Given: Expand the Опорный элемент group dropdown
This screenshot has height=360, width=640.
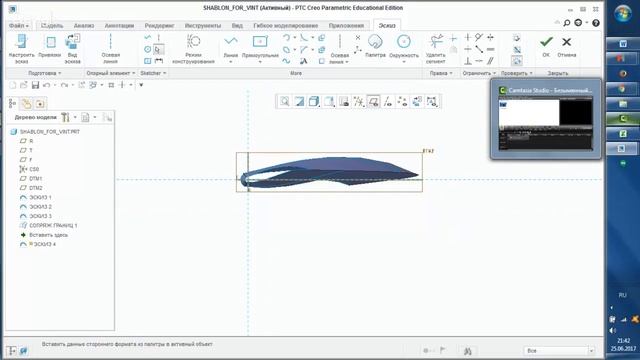Looking at the screenshot, I should click(111, 73).
